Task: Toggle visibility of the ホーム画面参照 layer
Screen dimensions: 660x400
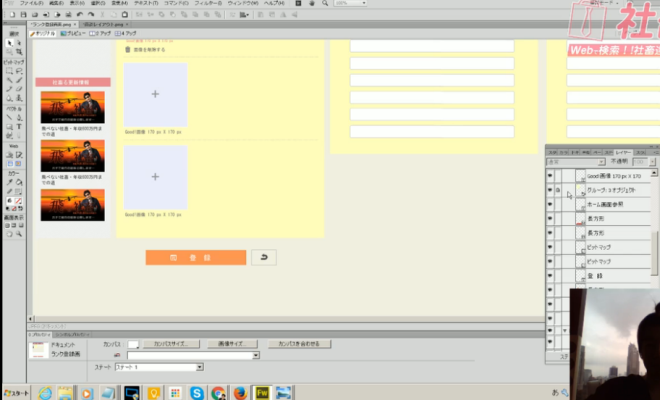Action: click(550, 204)
